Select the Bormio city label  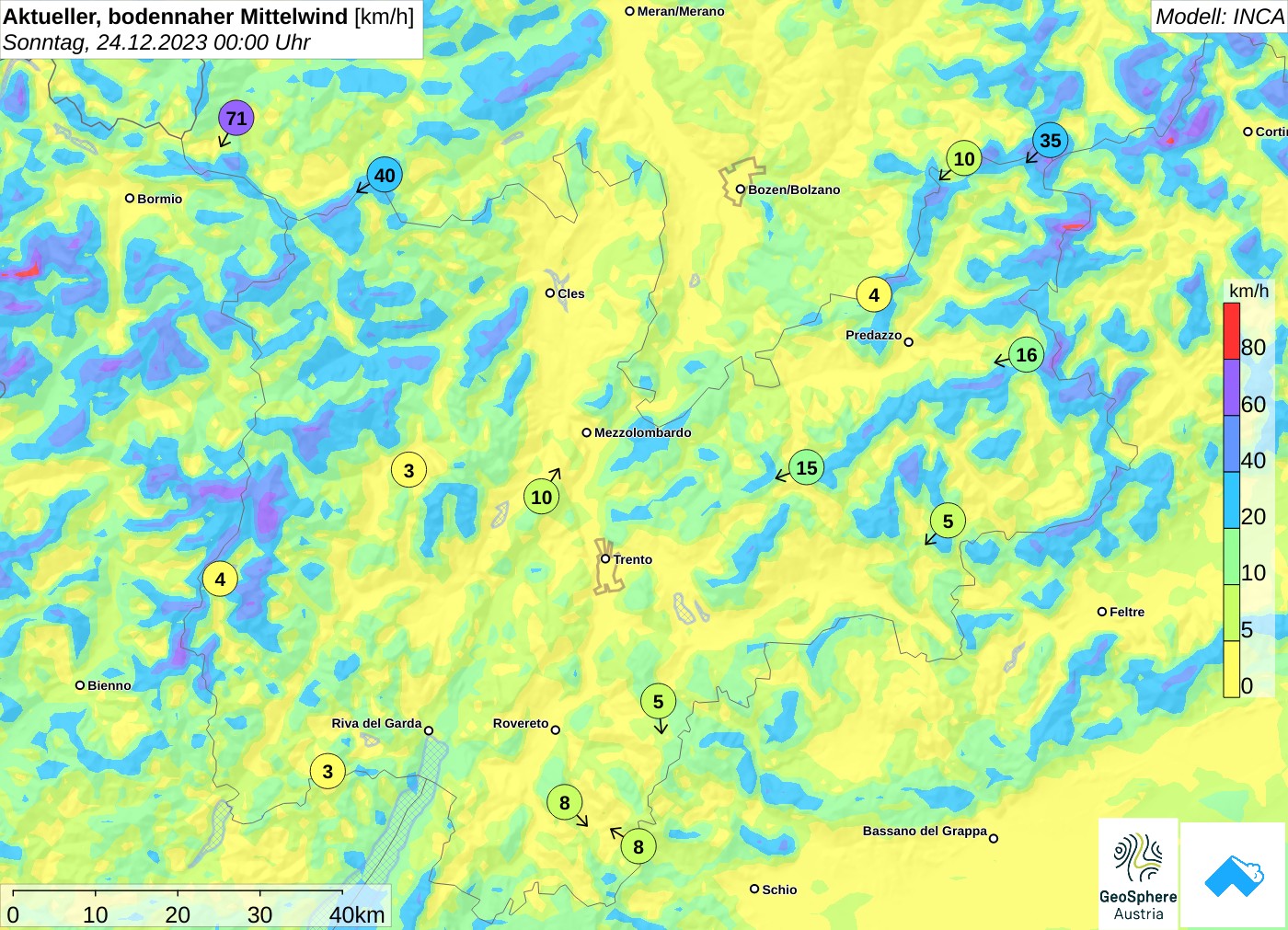160,199
